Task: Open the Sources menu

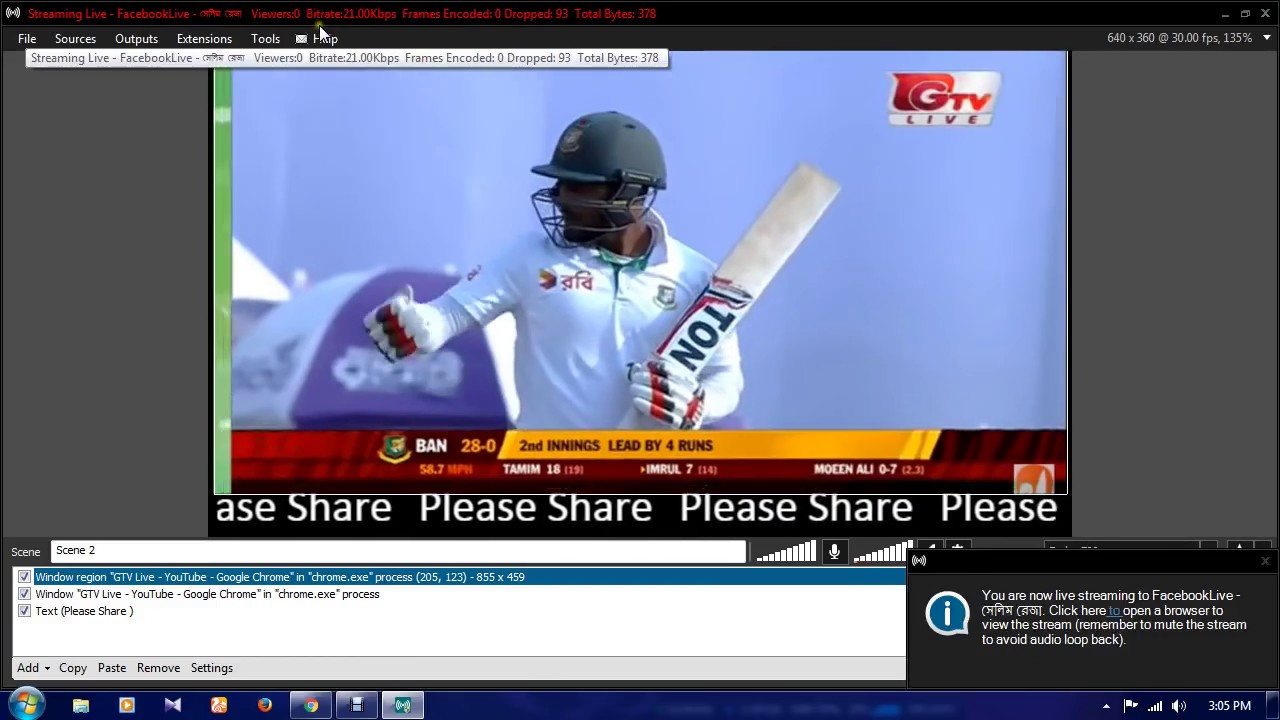Action: [75, 39]
